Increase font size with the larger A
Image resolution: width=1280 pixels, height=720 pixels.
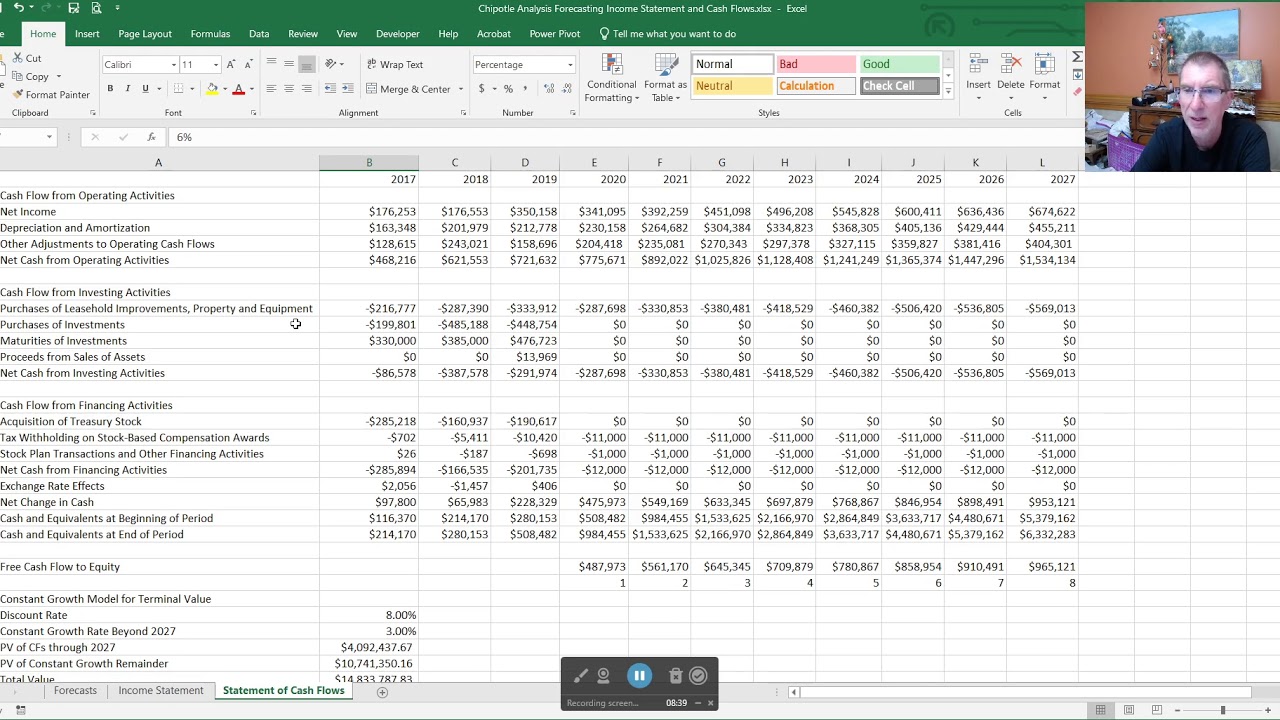[x=231, y=65]
